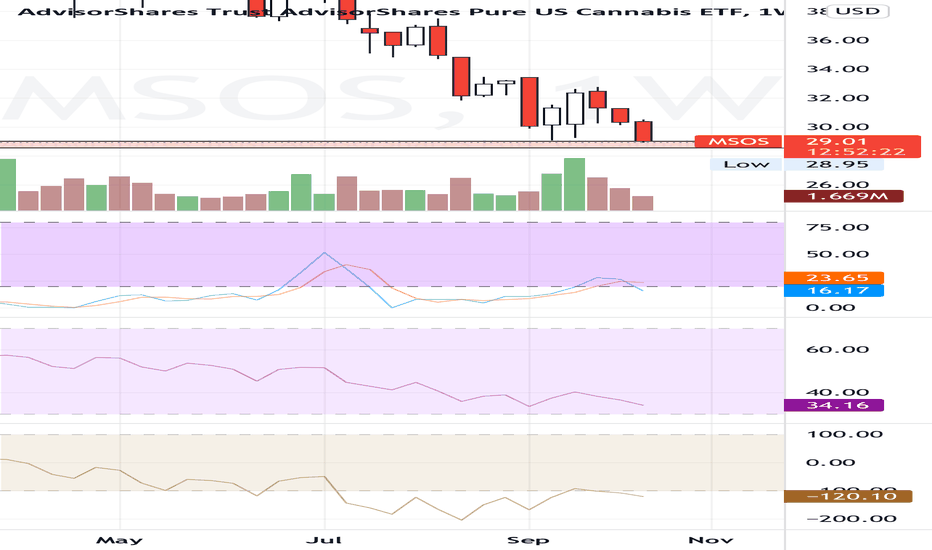Click the 50.00 oscillator axis label

coord(837,254)
